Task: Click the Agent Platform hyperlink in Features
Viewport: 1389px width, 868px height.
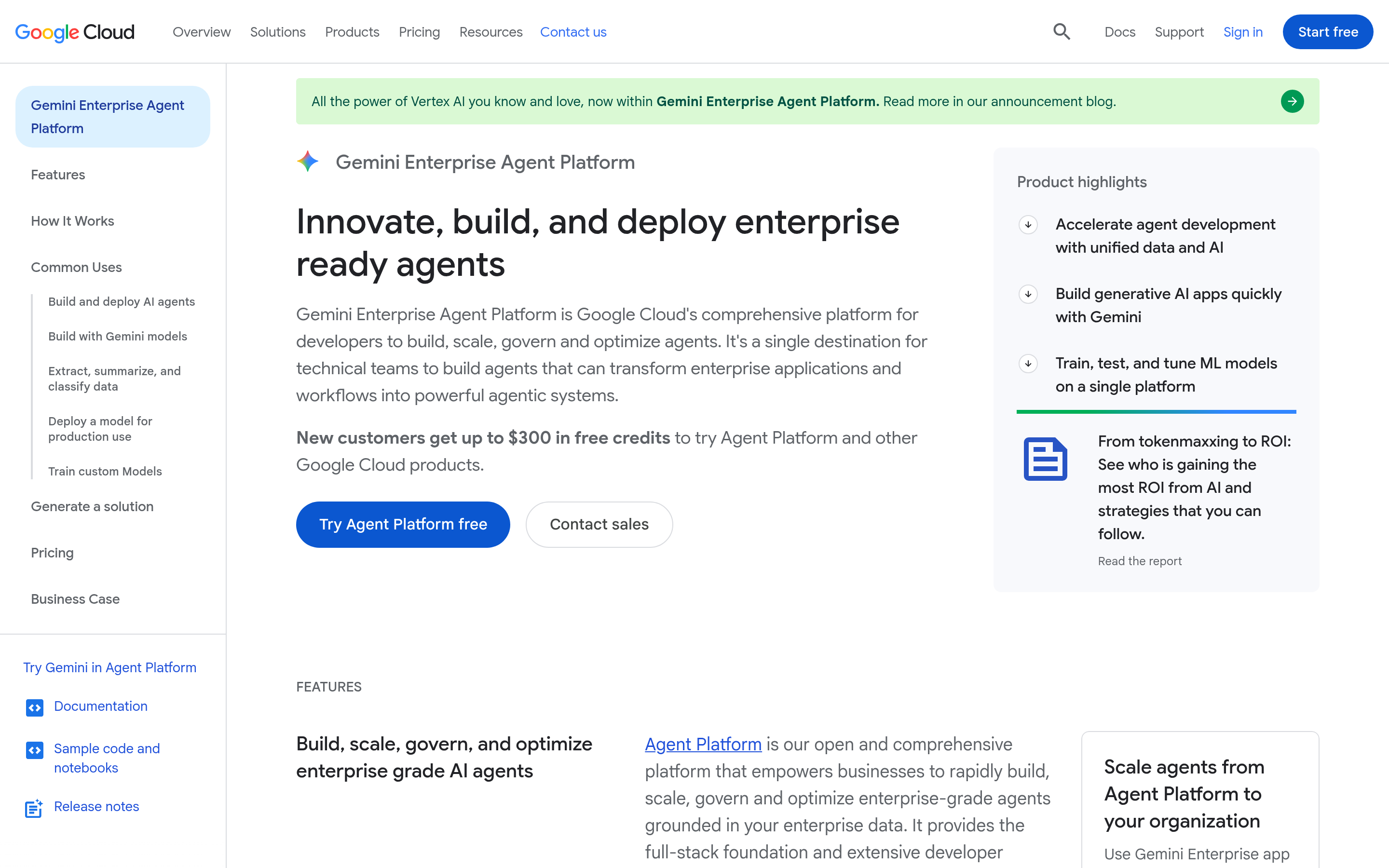Action: click(703, 744)
